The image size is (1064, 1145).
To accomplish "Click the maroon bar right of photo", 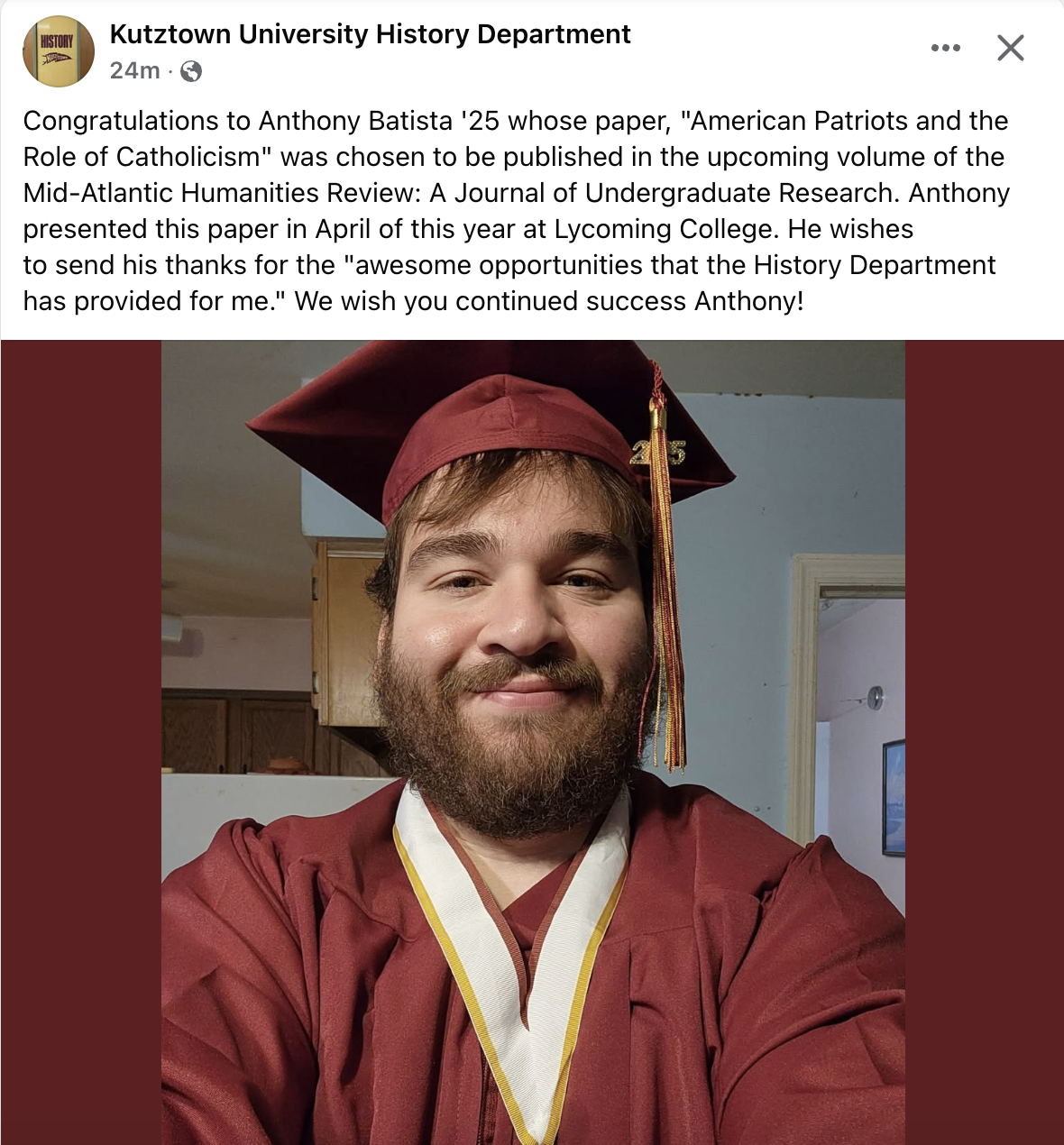I will coord(983,739).
